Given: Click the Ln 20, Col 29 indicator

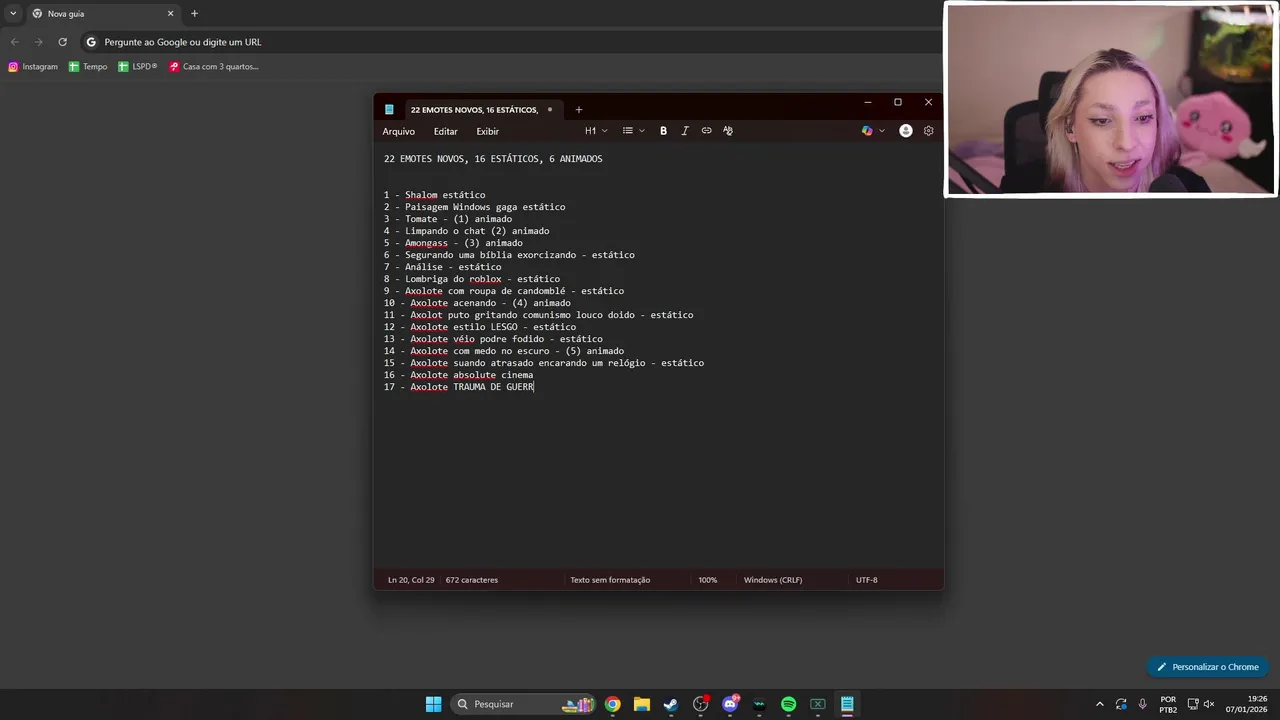Looking at the screenshot, I should tap(411, 580).
